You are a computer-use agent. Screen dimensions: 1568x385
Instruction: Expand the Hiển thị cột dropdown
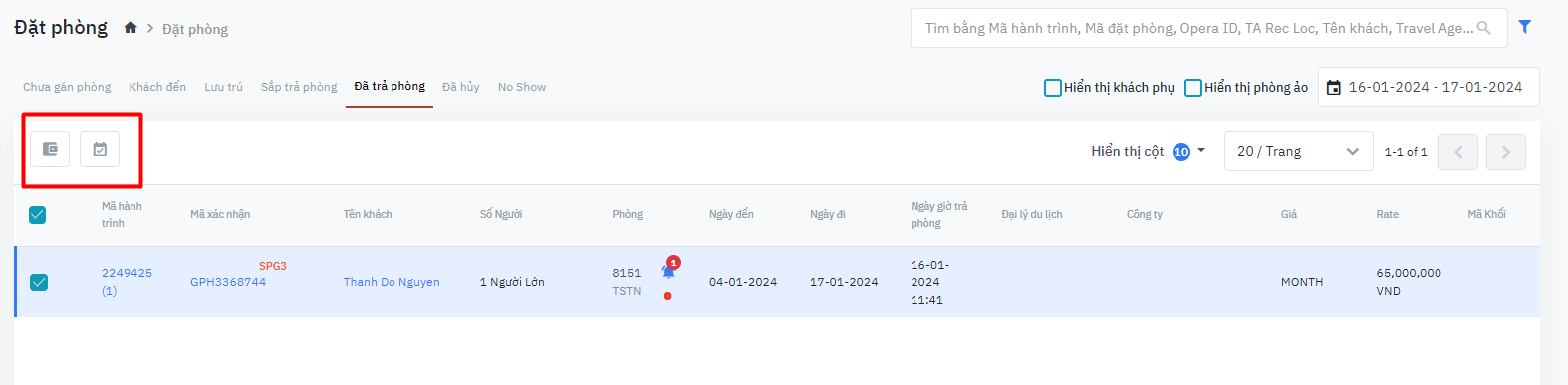tap(1149, 151)
